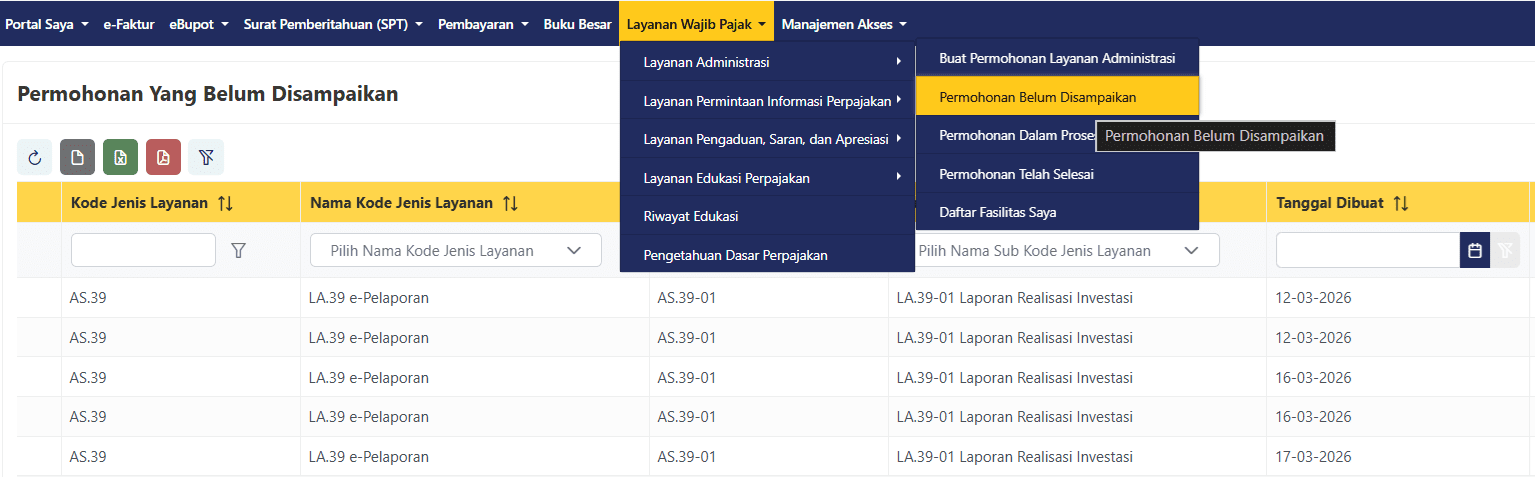Sort by Kode Jenis Layanan arrows
Viewport: 1535px width, 477px height.
225,203
